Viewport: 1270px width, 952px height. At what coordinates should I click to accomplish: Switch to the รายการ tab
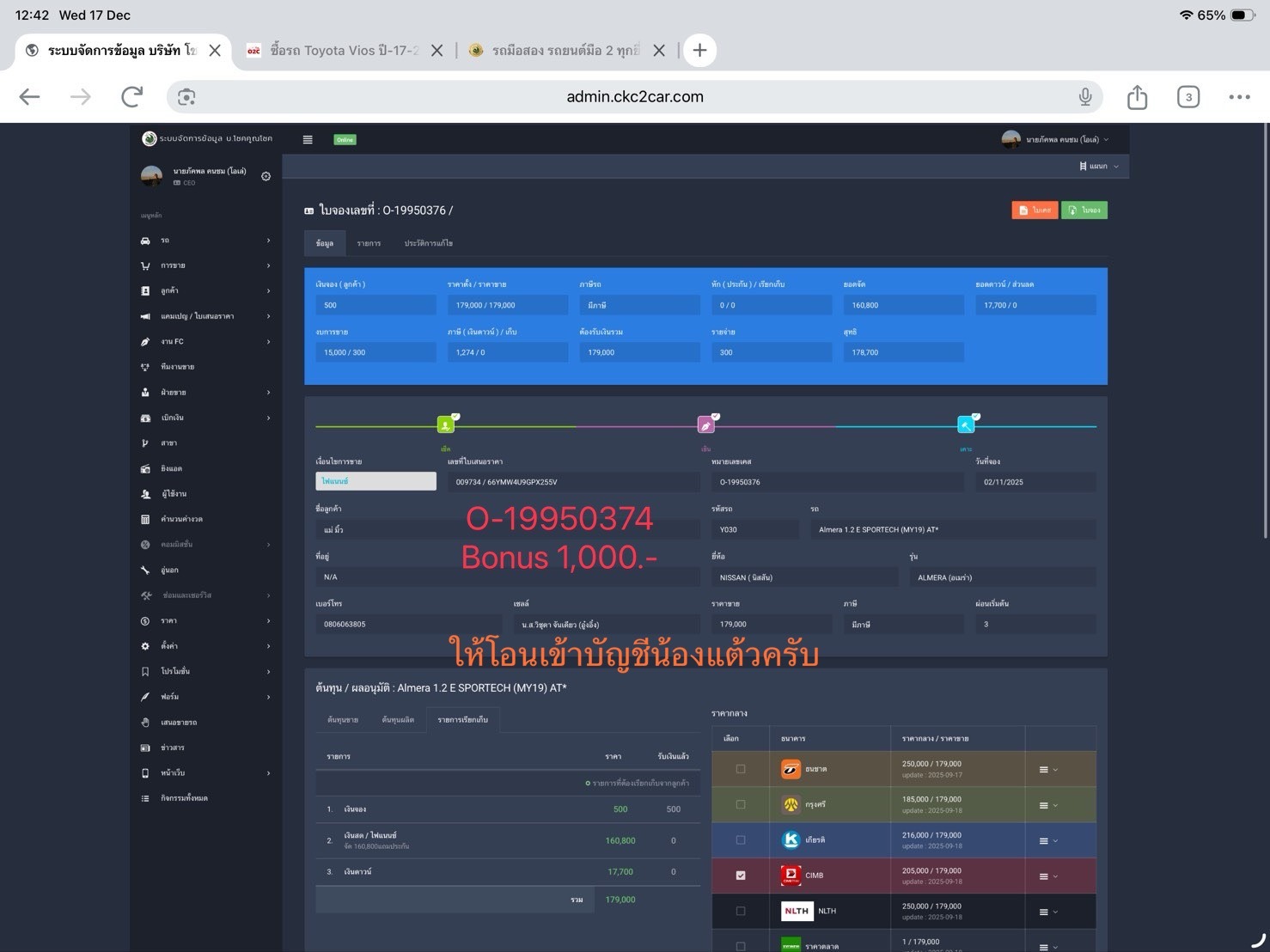click(369, 243)
